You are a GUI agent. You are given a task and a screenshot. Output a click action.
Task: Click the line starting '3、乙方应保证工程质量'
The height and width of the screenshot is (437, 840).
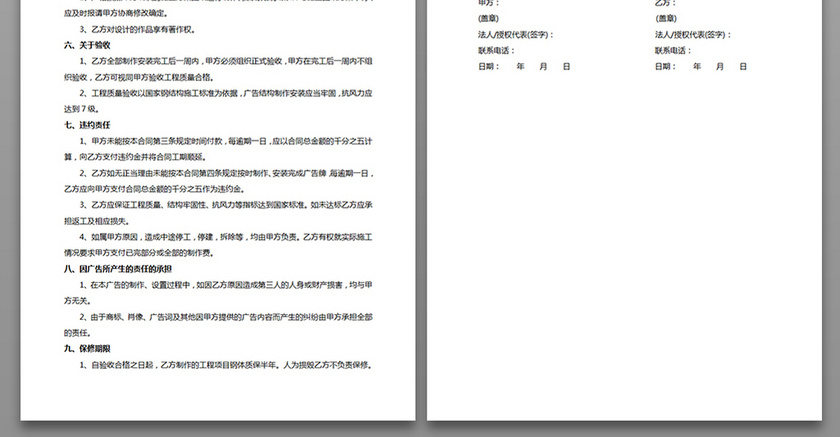point(226,205)
